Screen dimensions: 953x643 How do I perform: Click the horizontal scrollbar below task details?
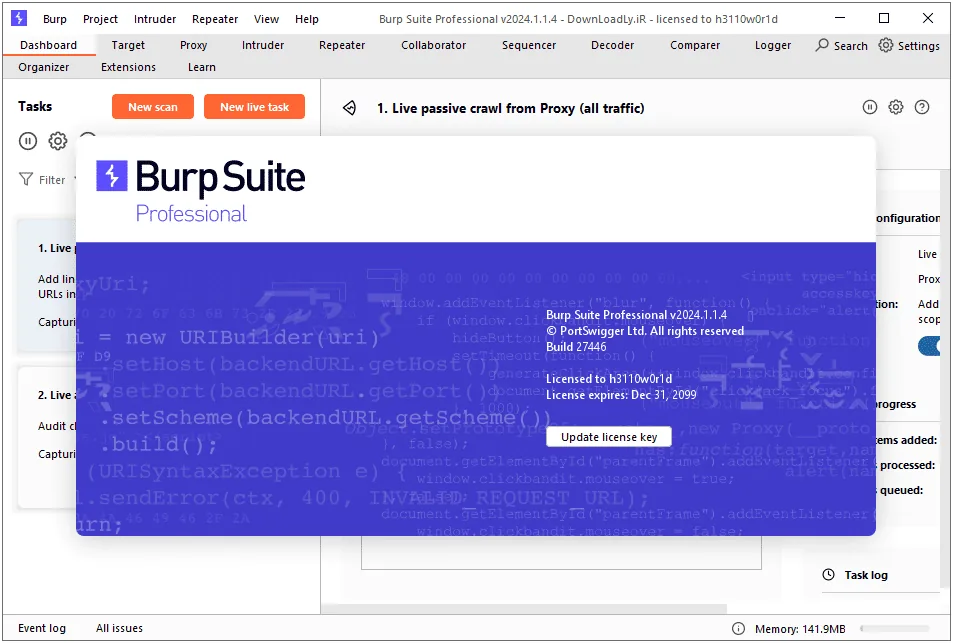524,608
